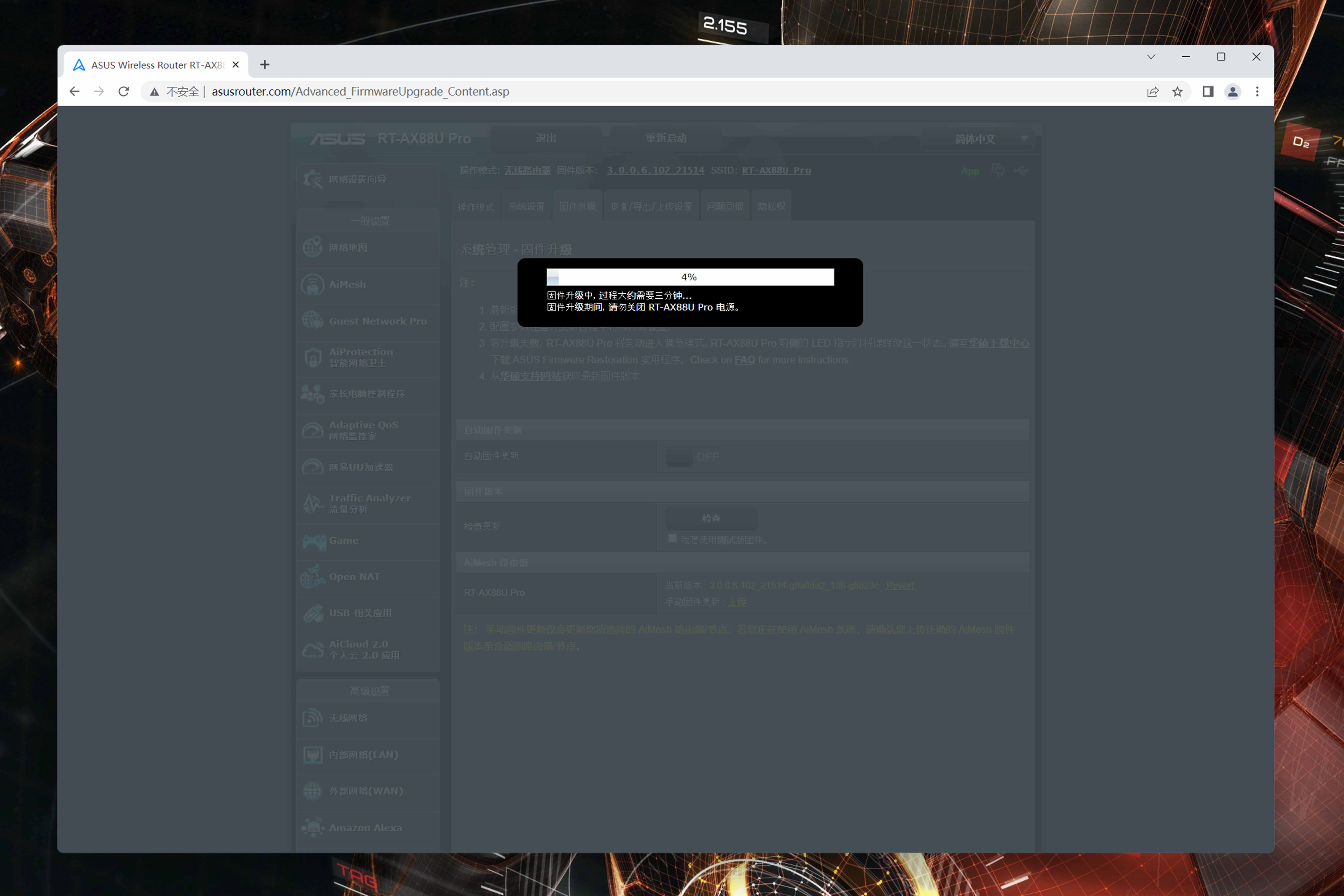The image size is (1344, 896).
Task: Bookmark this page with star icon
Action: [1177, 92]
